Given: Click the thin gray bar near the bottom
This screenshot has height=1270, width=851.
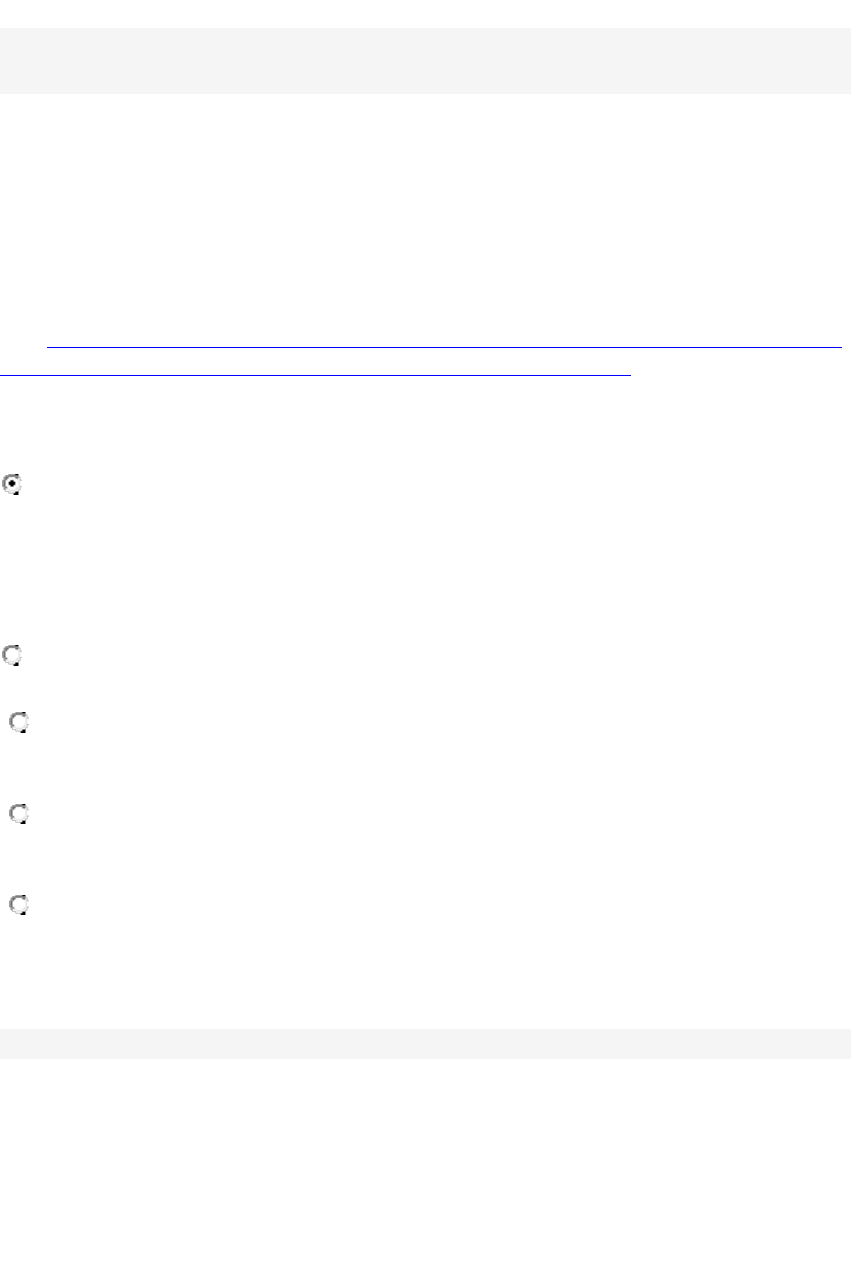Looking at the screenshot, I should [x=425, y=1044].
